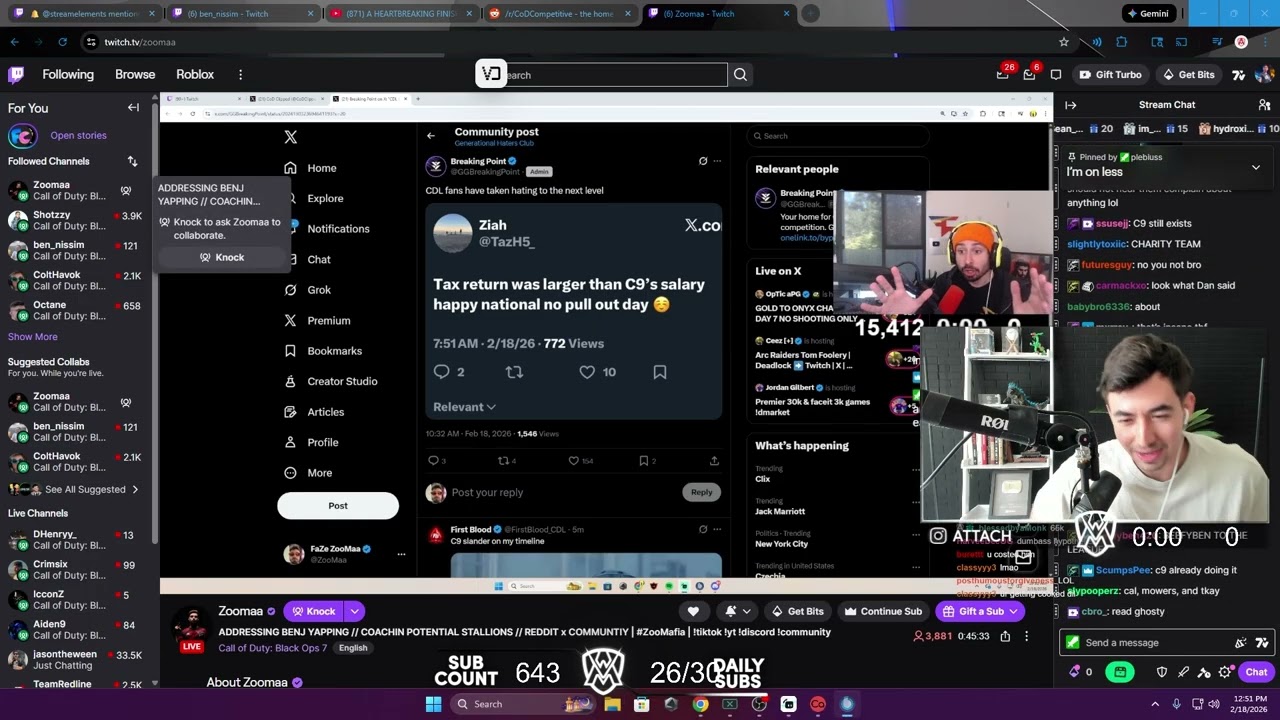Open chat settings gear

(x=1225, y=672)
